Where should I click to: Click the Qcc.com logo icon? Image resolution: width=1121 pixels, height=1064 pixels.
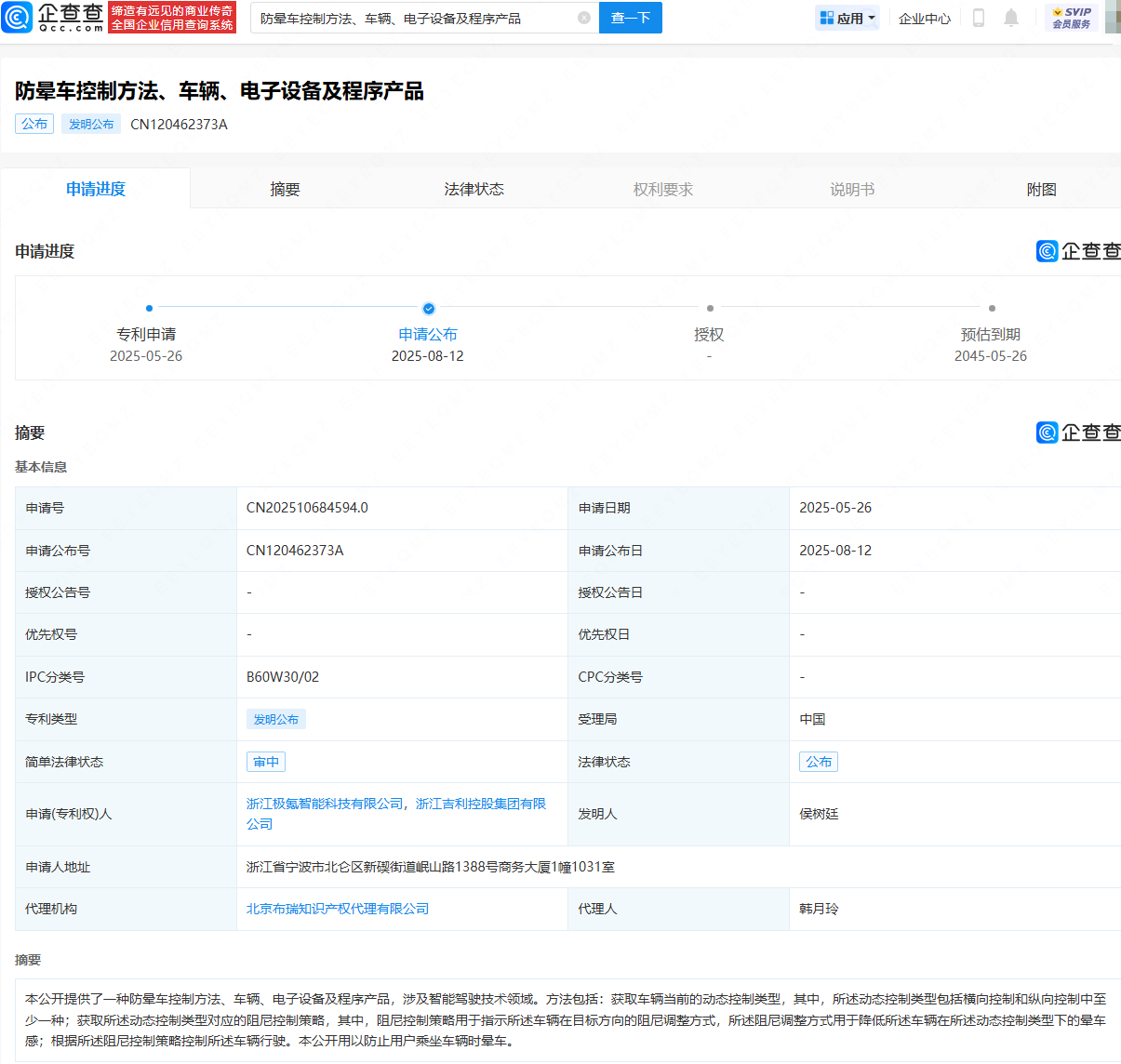pyautogui.click(x=18, y=18)
